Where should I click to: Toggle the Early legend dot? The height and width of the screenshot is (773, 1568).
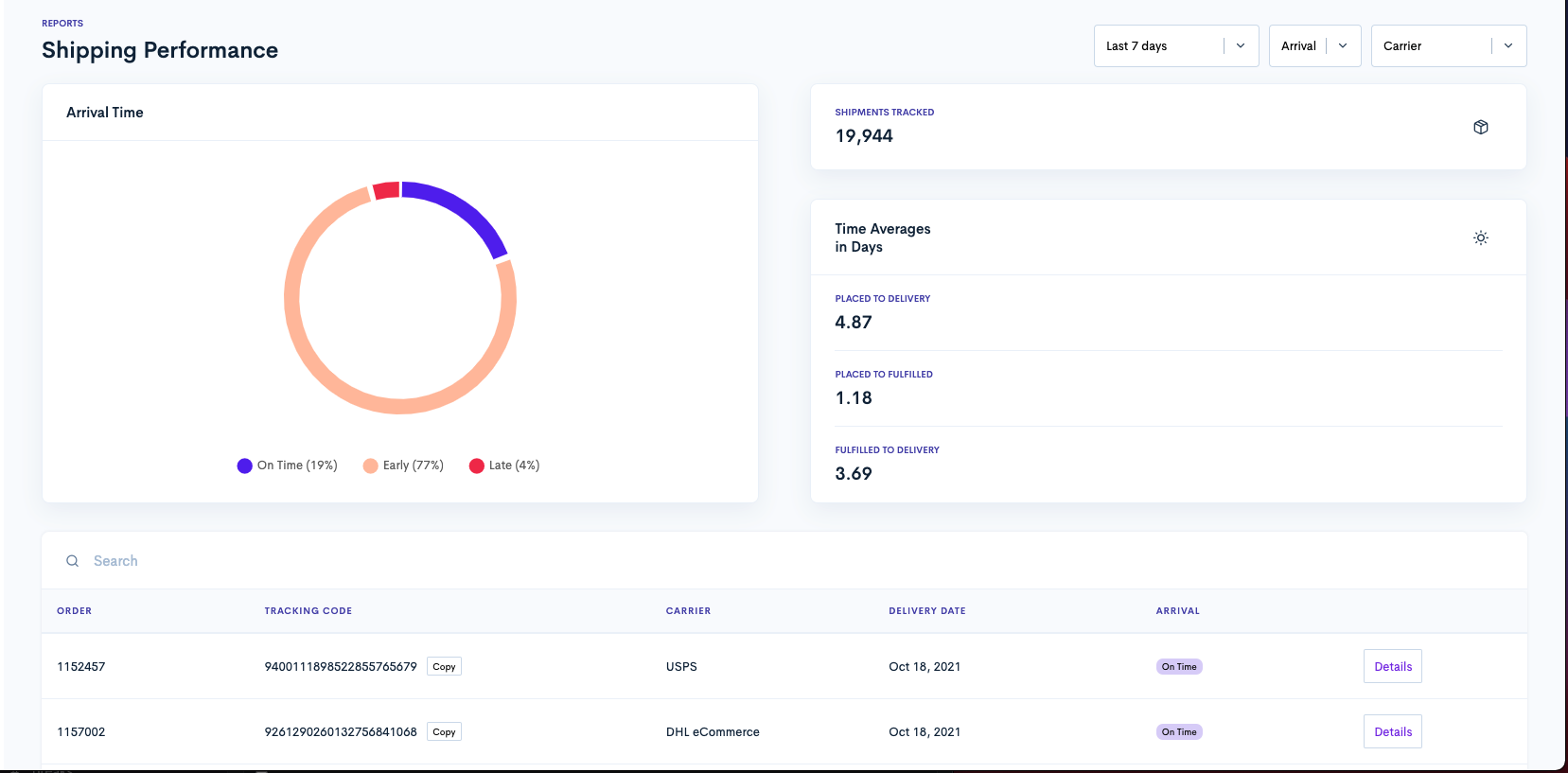pos(371,466)
